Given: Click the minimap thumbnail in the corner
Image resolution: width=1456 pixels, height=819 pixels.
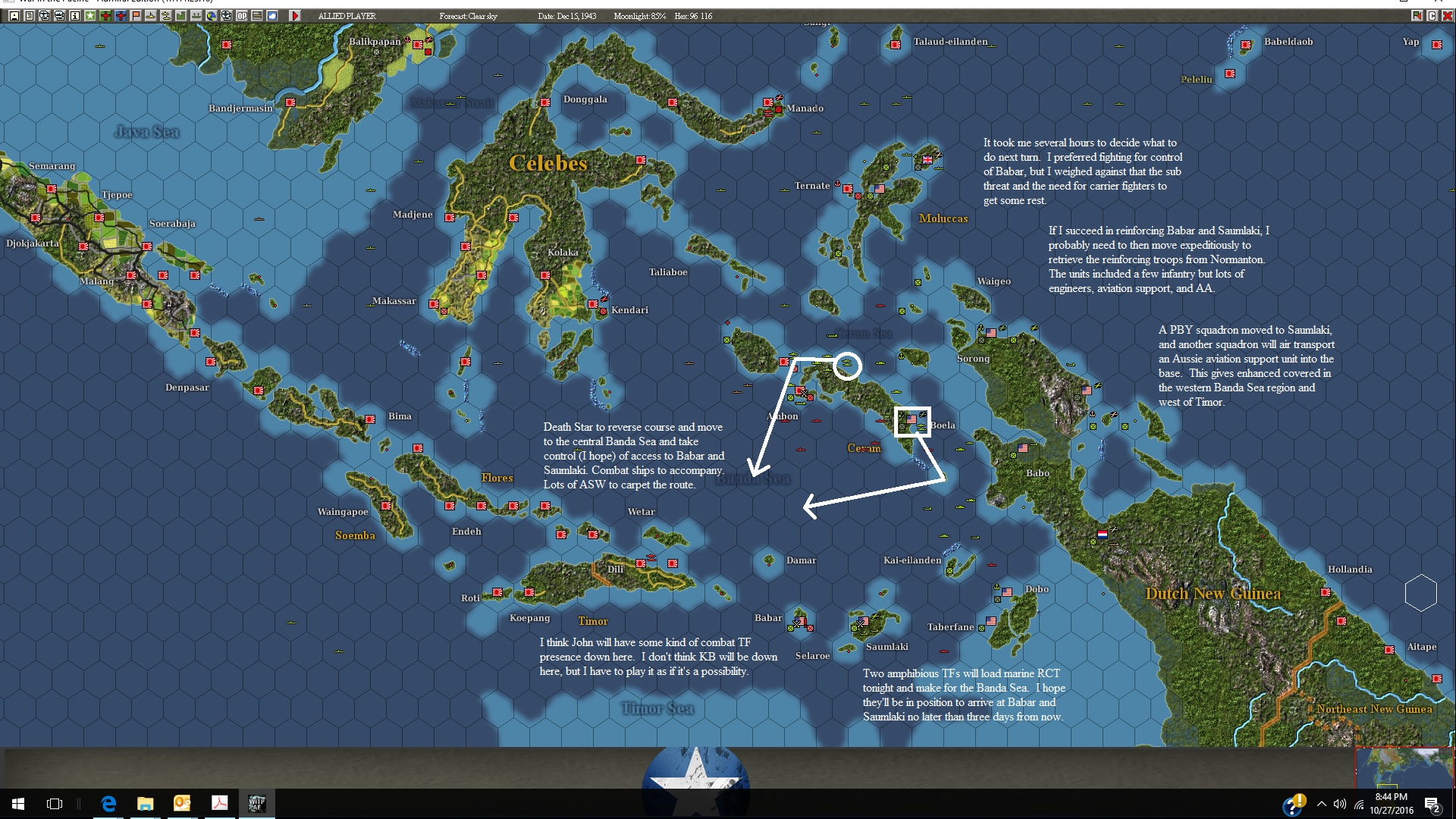Looking at the screenshot, I should click(1404, 767).
